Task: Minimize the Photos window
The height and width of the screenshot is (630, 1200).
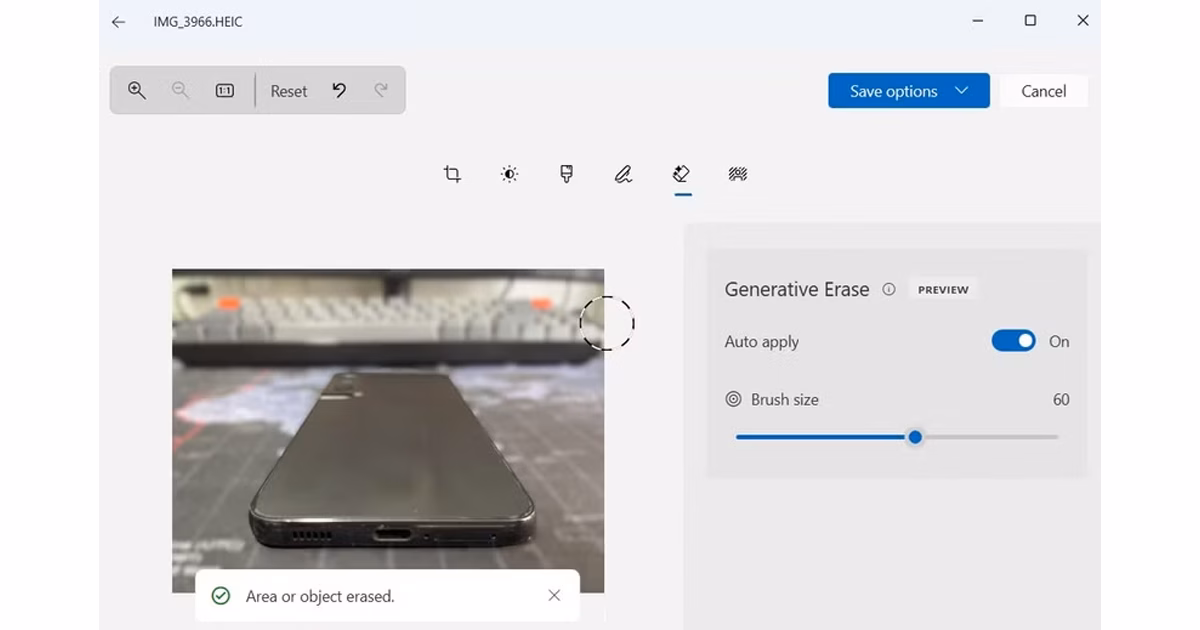Action: pyautogui.click(x=977, y=20)
